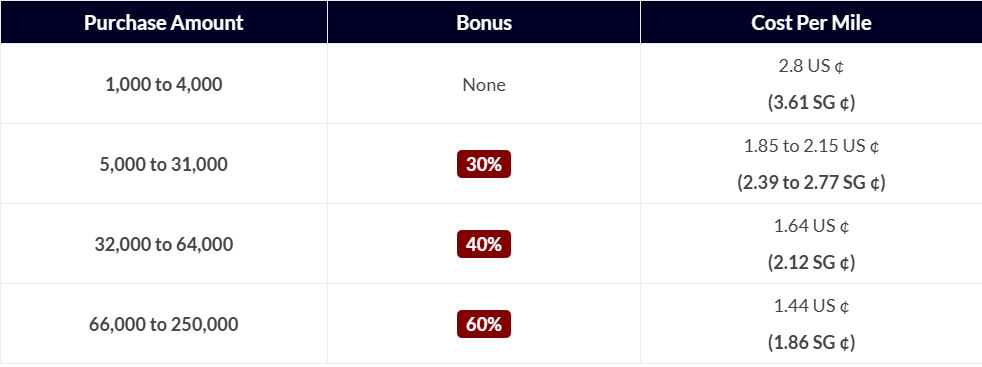Click the 2.8 US ¢ cost text

811,66
